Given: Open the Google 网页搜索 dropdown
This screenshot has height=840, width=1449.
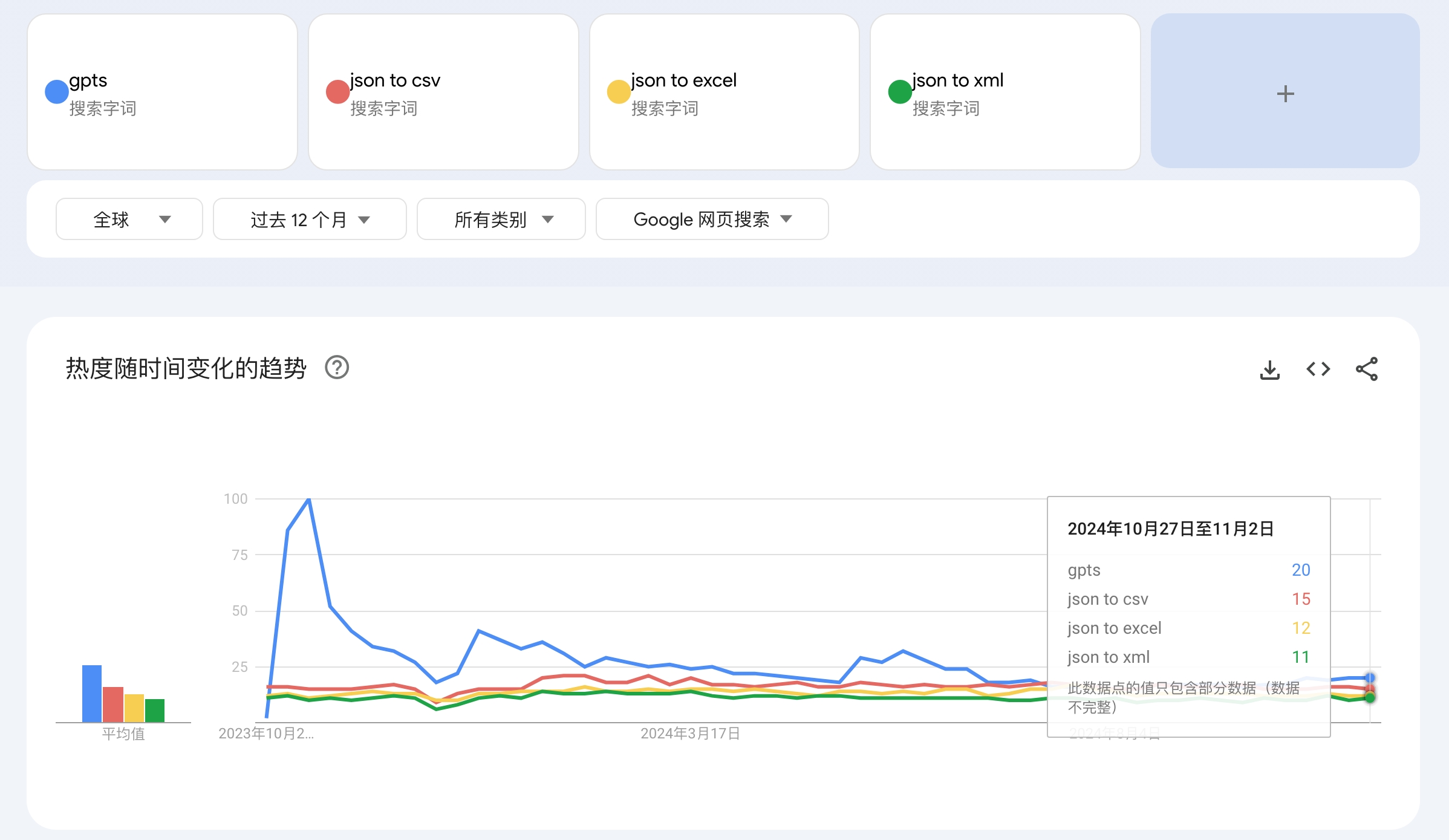Looking at the screenshot, I should (711, 219).
